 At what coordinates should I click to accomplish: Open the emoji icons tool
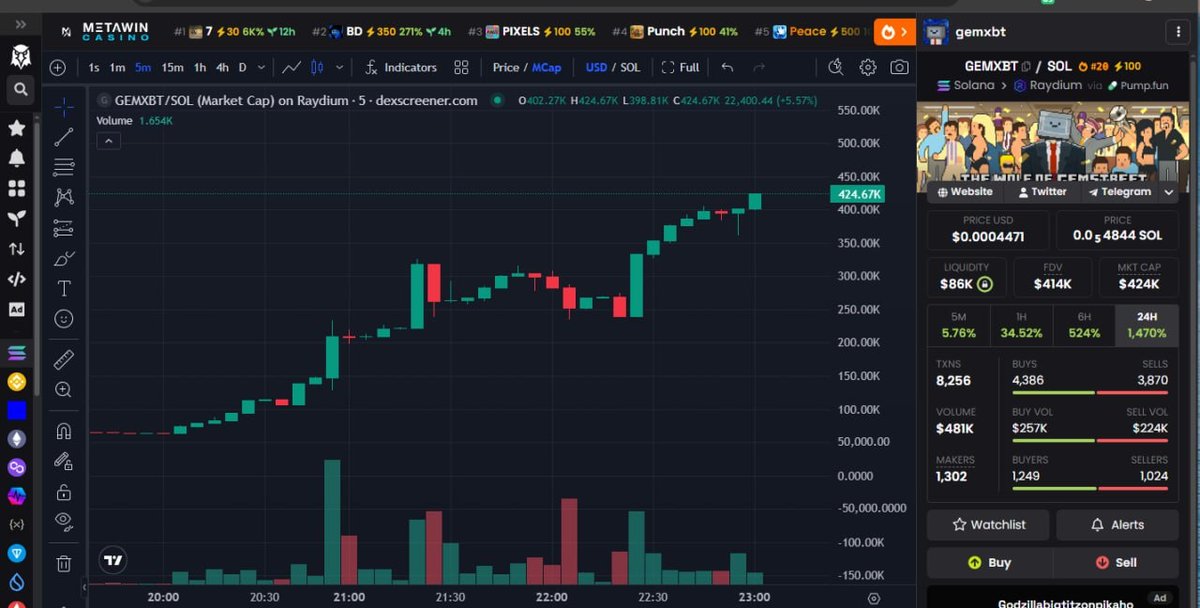(64, 319)
